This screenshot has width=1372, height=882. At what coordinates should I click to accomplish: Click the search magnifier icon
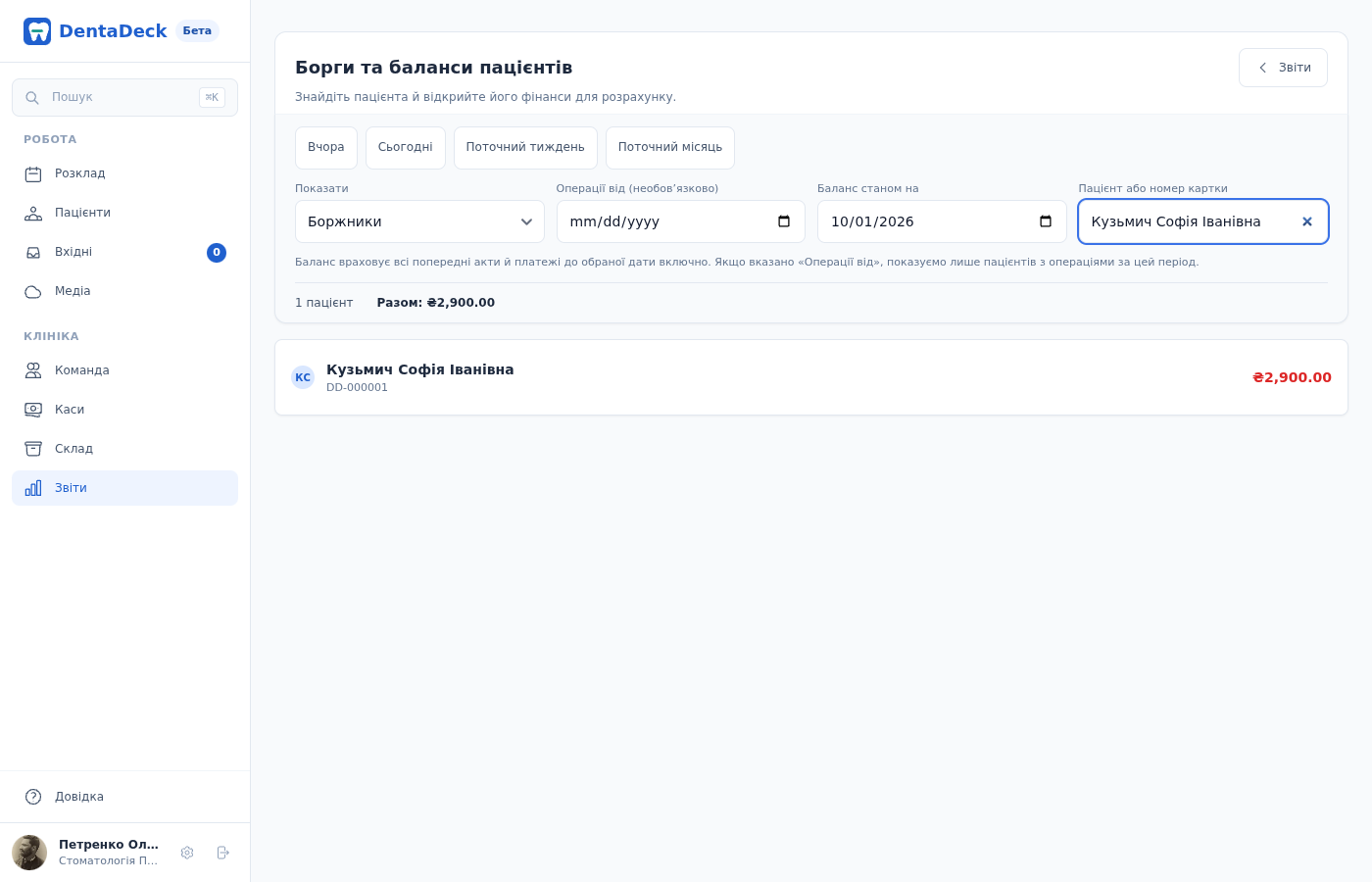(32, 98)
